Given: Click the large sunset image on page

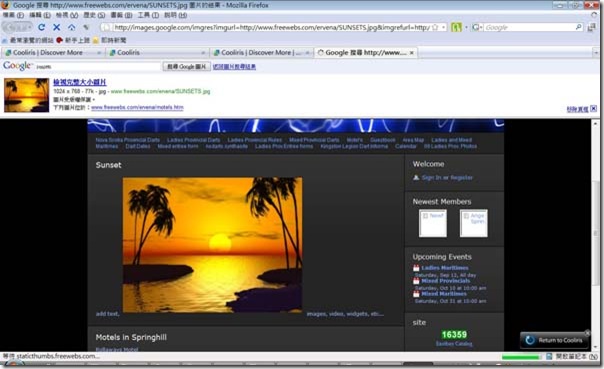Looking at the screenshot, I should (x=212, y=245).
